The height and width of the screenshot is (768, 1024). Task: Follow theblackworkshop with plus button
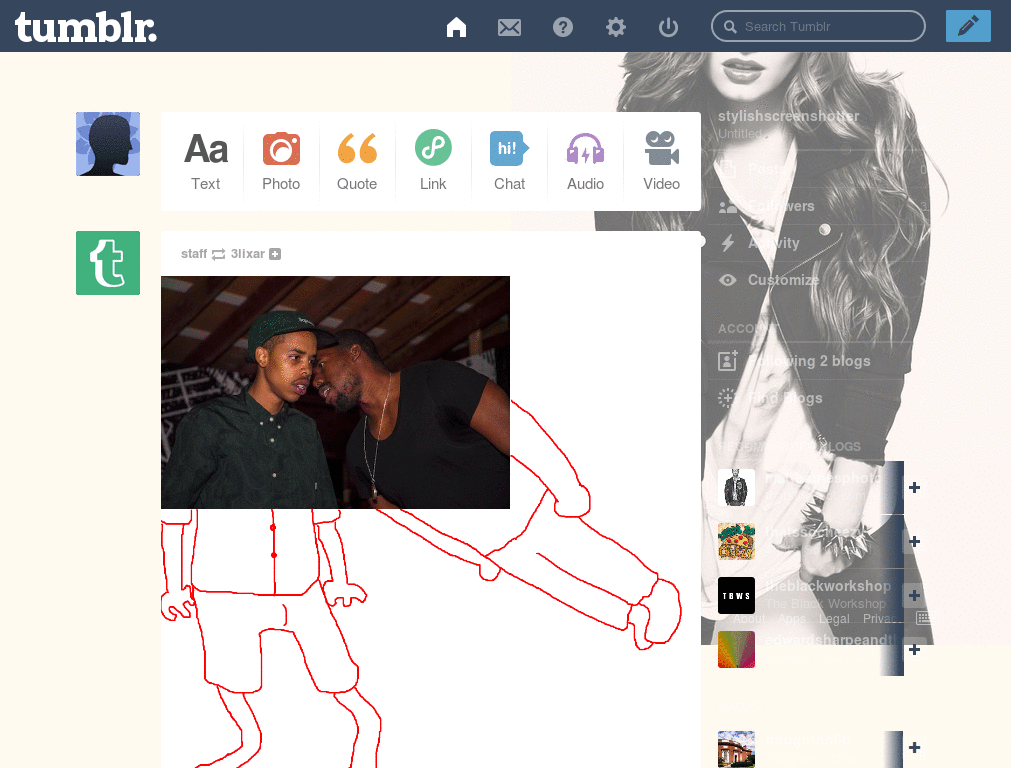914,596
